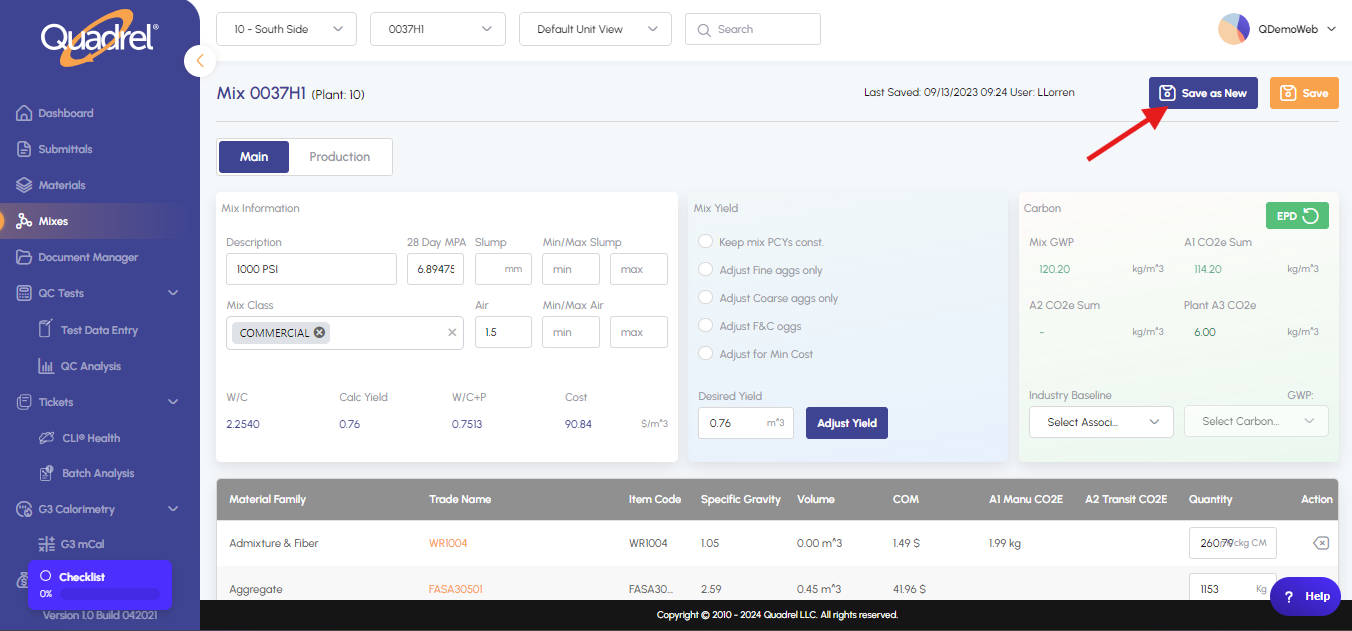Select Adjust for Min Cost option

pyautogui.click(x=706, y=354)
